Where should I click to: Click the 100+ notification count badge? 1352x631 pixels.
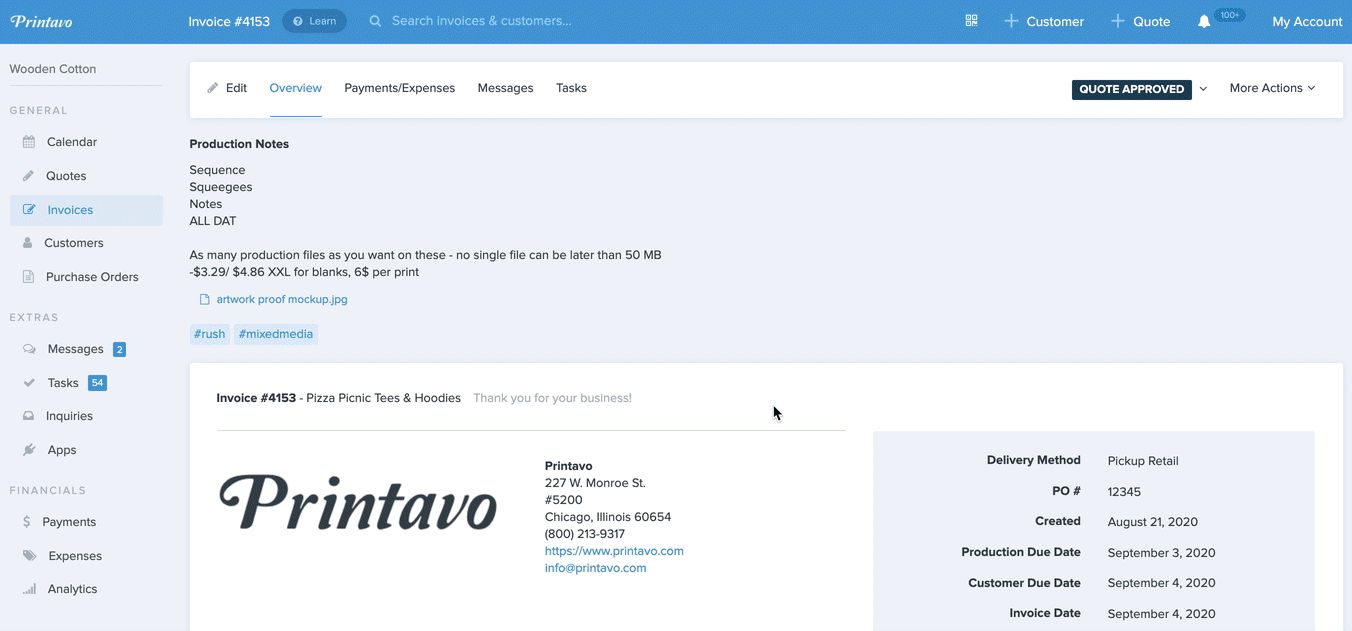tap(1230, 15)
